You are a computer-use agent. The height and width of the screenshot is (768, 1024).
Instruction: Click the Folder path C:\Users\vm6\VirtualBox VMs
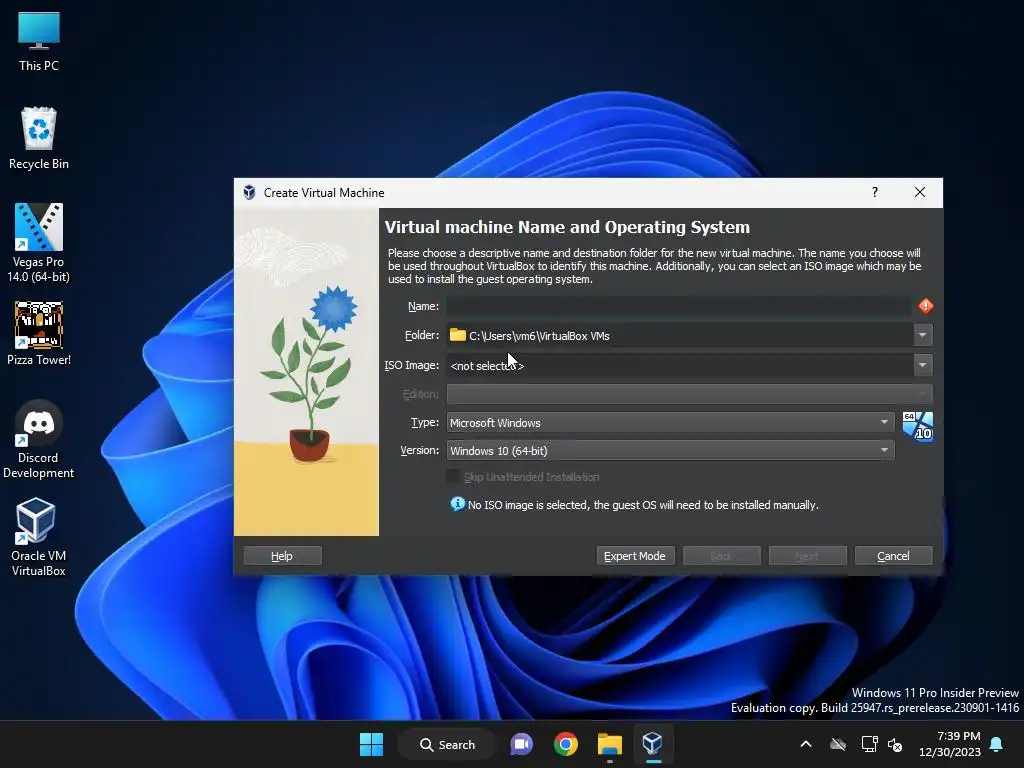(x=539, y=336)
